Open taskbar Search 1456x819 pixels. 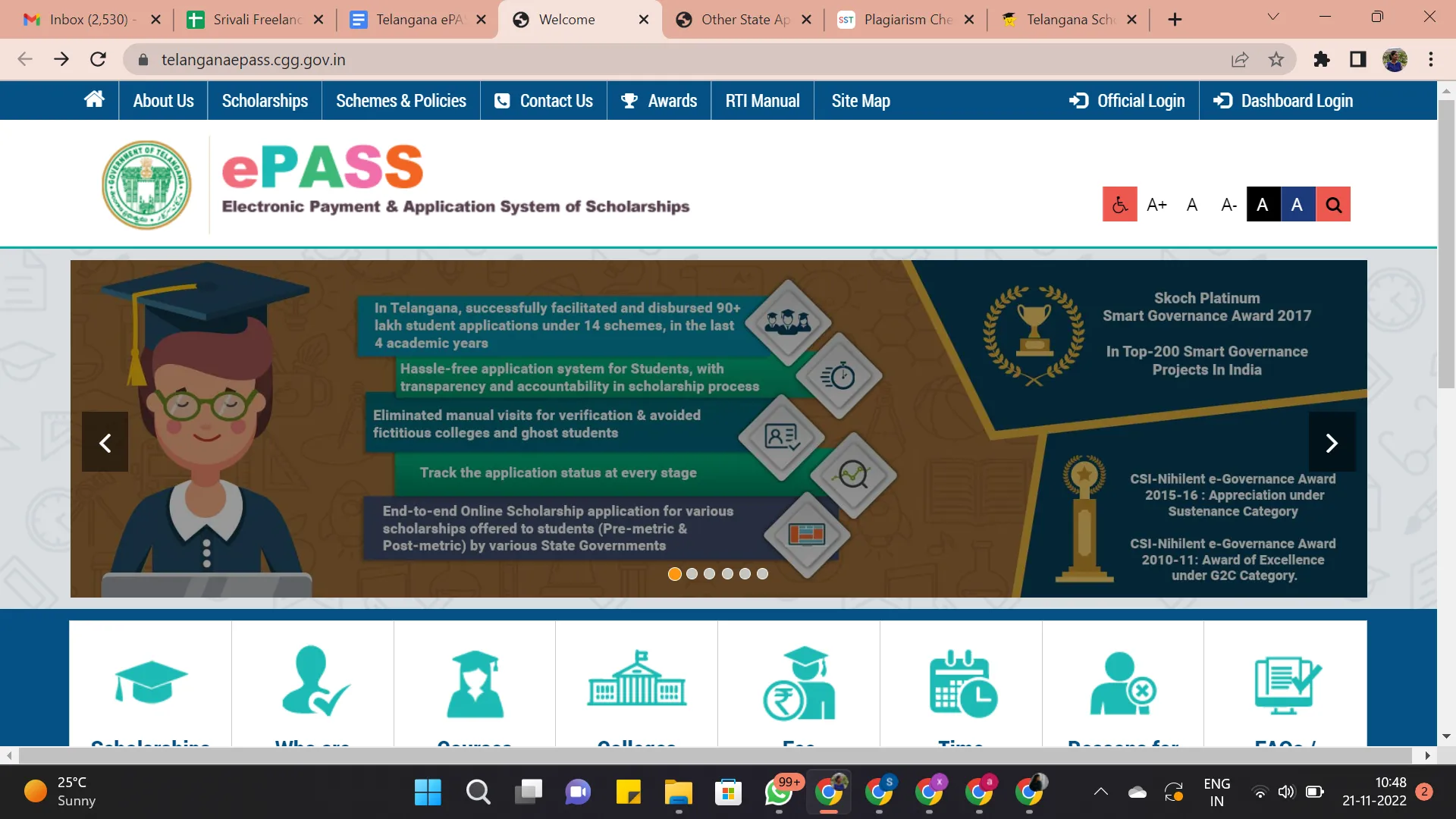click(478, 792)
